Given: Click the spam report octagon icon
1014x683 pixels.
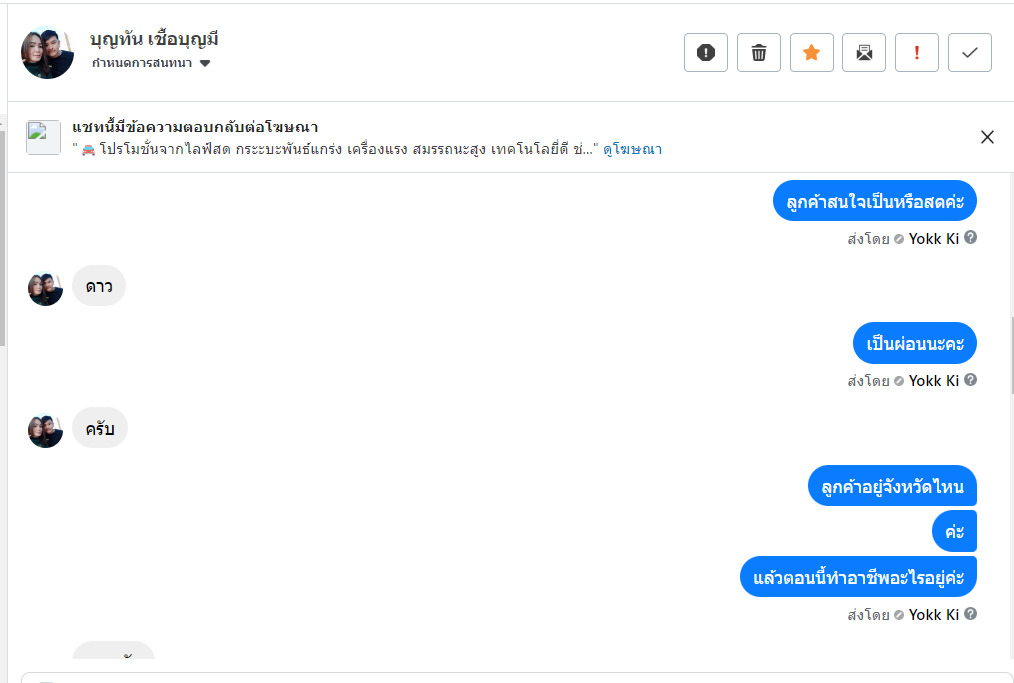Looking at the screenshot, I should [x=706, y=53].
